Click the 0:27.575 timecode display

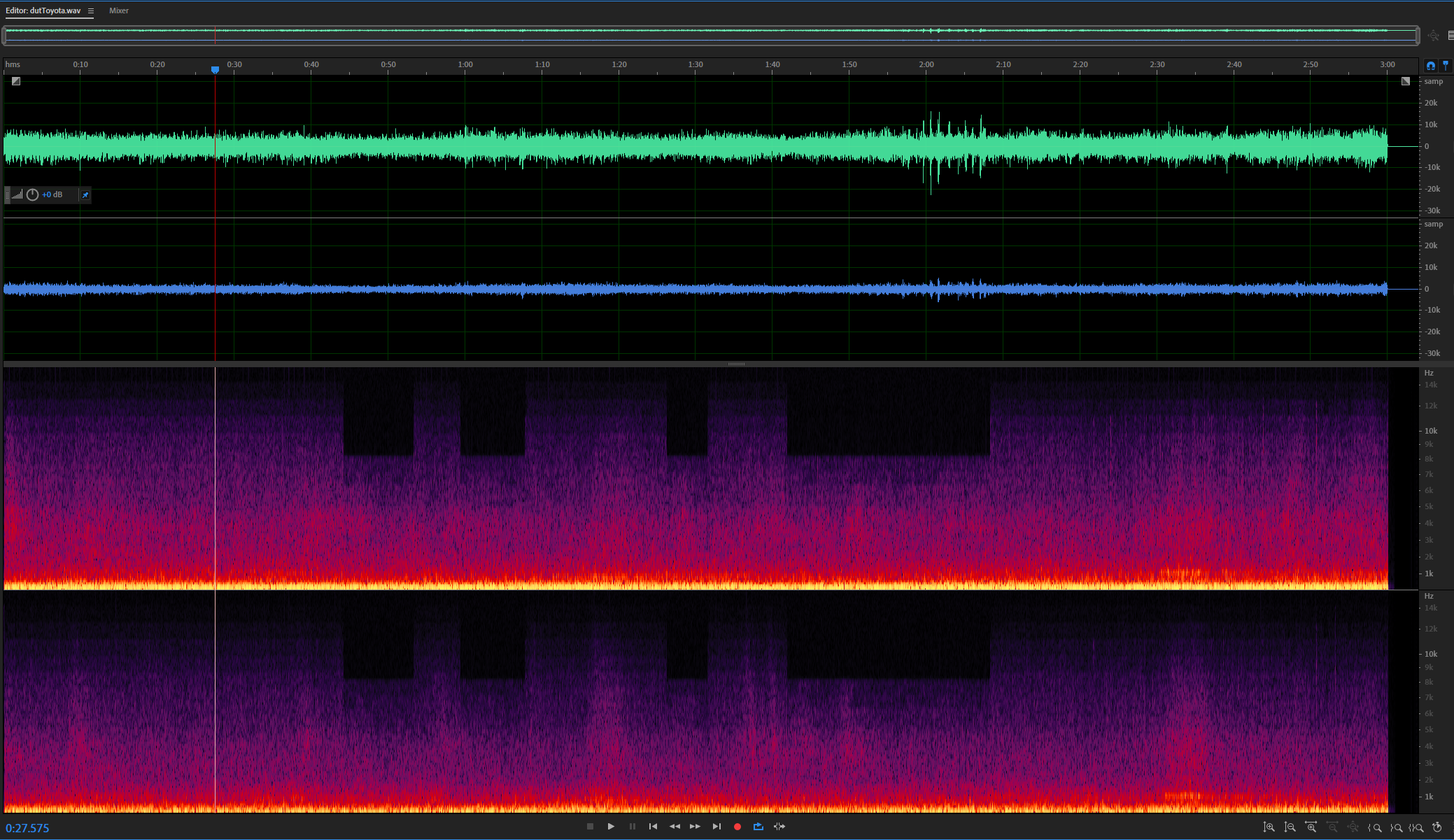click(28, 828)
